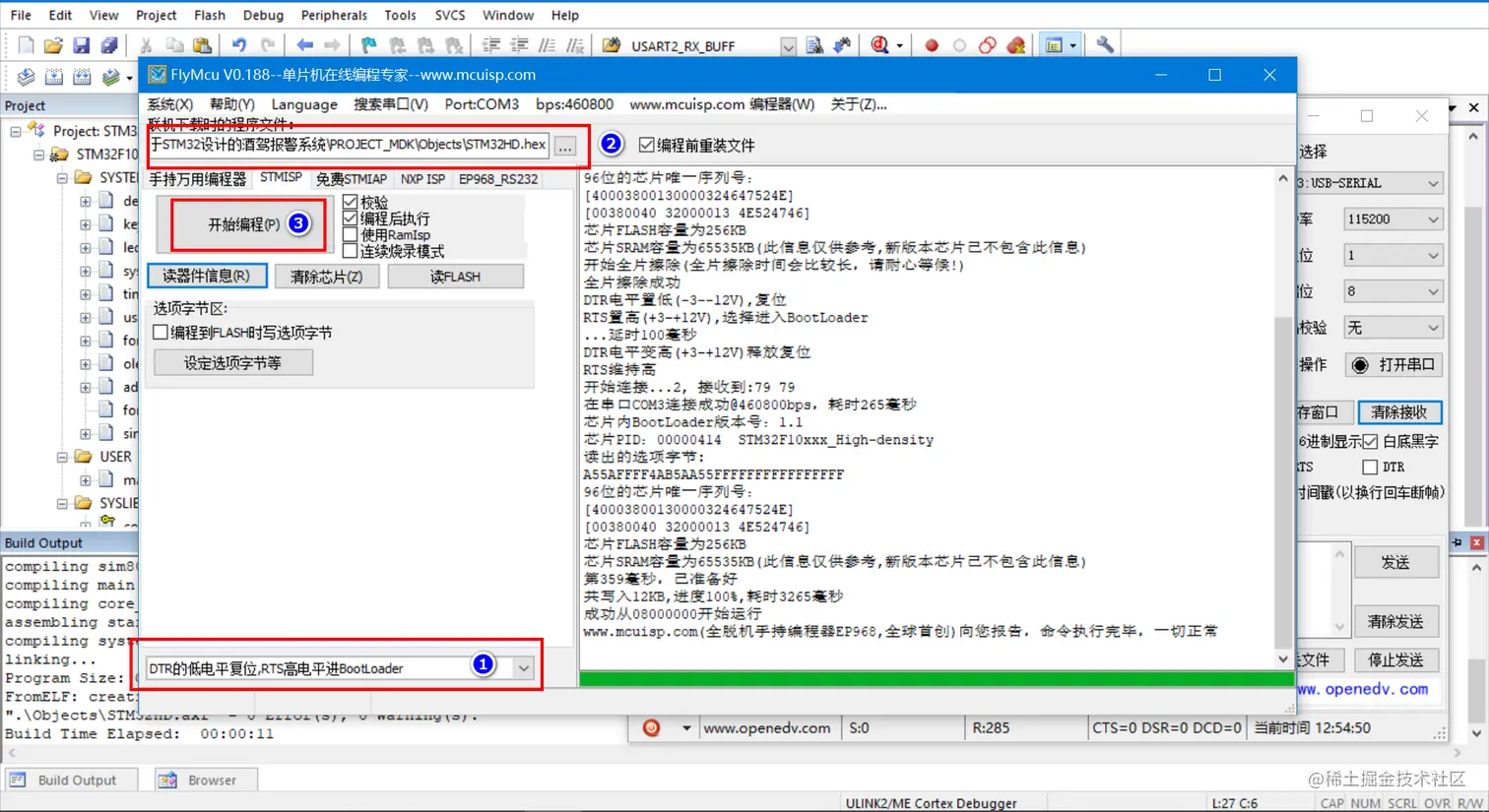Screen dimensions: 1489x812
Task: Click 清除接收 button in serial window
Action: [1398, 412]
